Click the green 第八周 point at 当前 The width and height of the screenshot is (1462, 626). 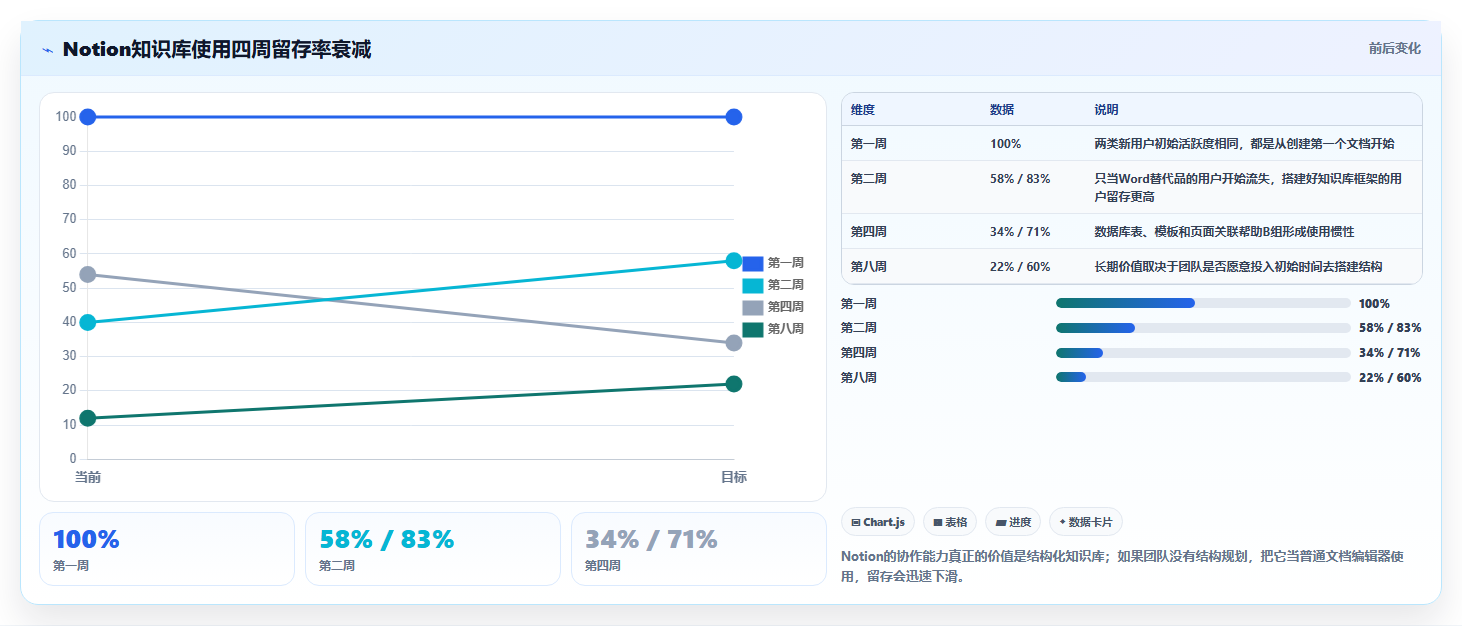[x=88, y=418]
